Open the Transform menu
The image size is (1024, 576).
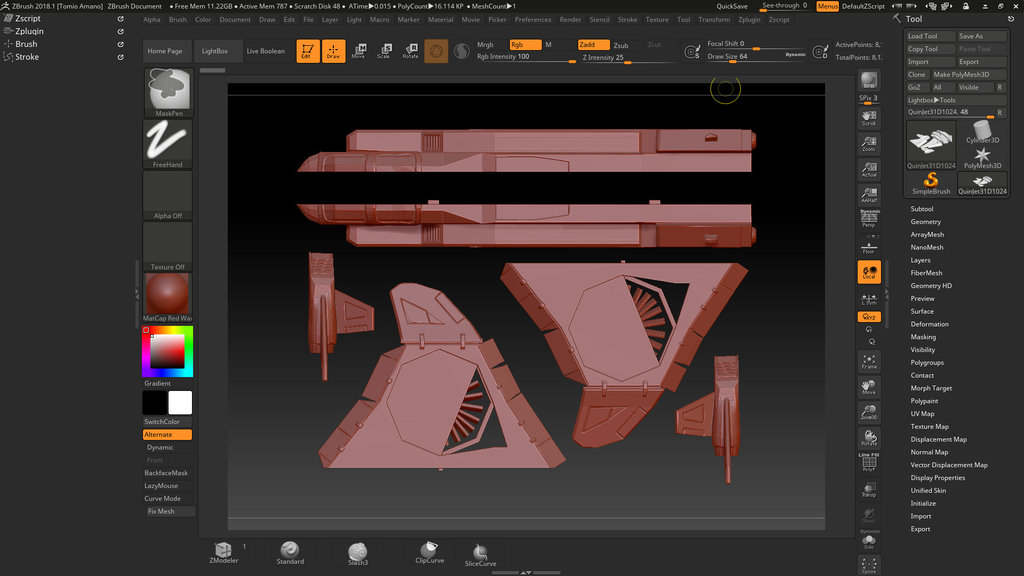(x=714, y=20)
